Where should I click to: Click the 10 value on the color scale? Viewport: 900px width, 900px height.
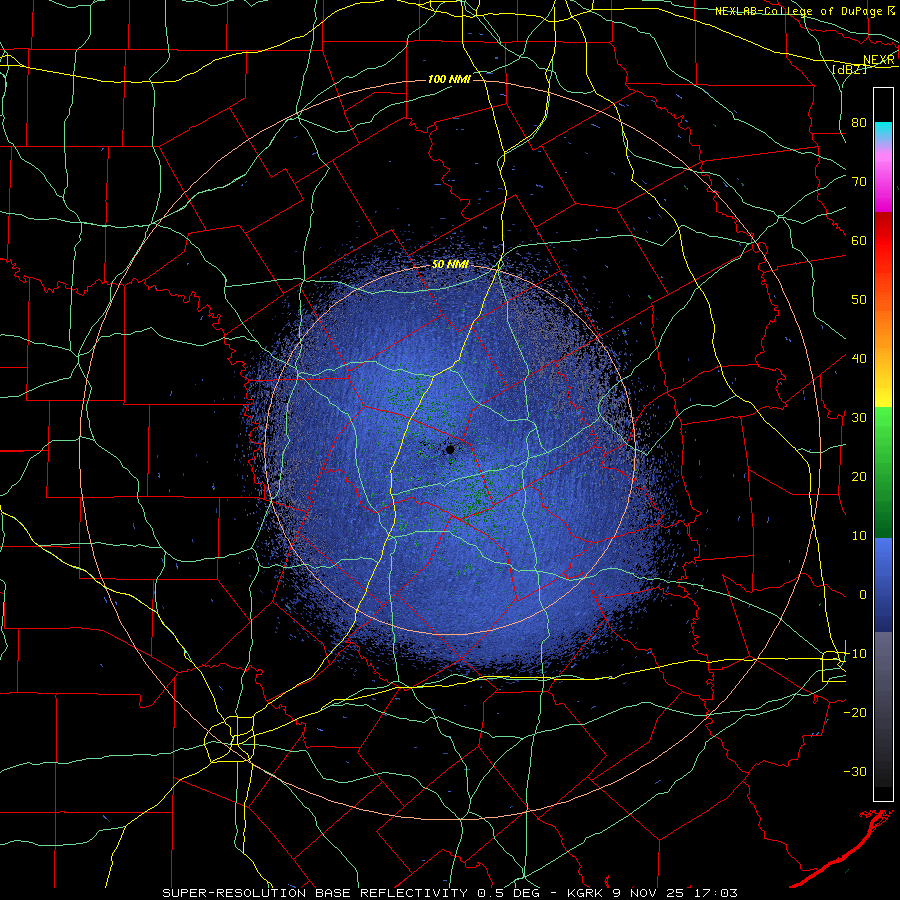[859, 536]
